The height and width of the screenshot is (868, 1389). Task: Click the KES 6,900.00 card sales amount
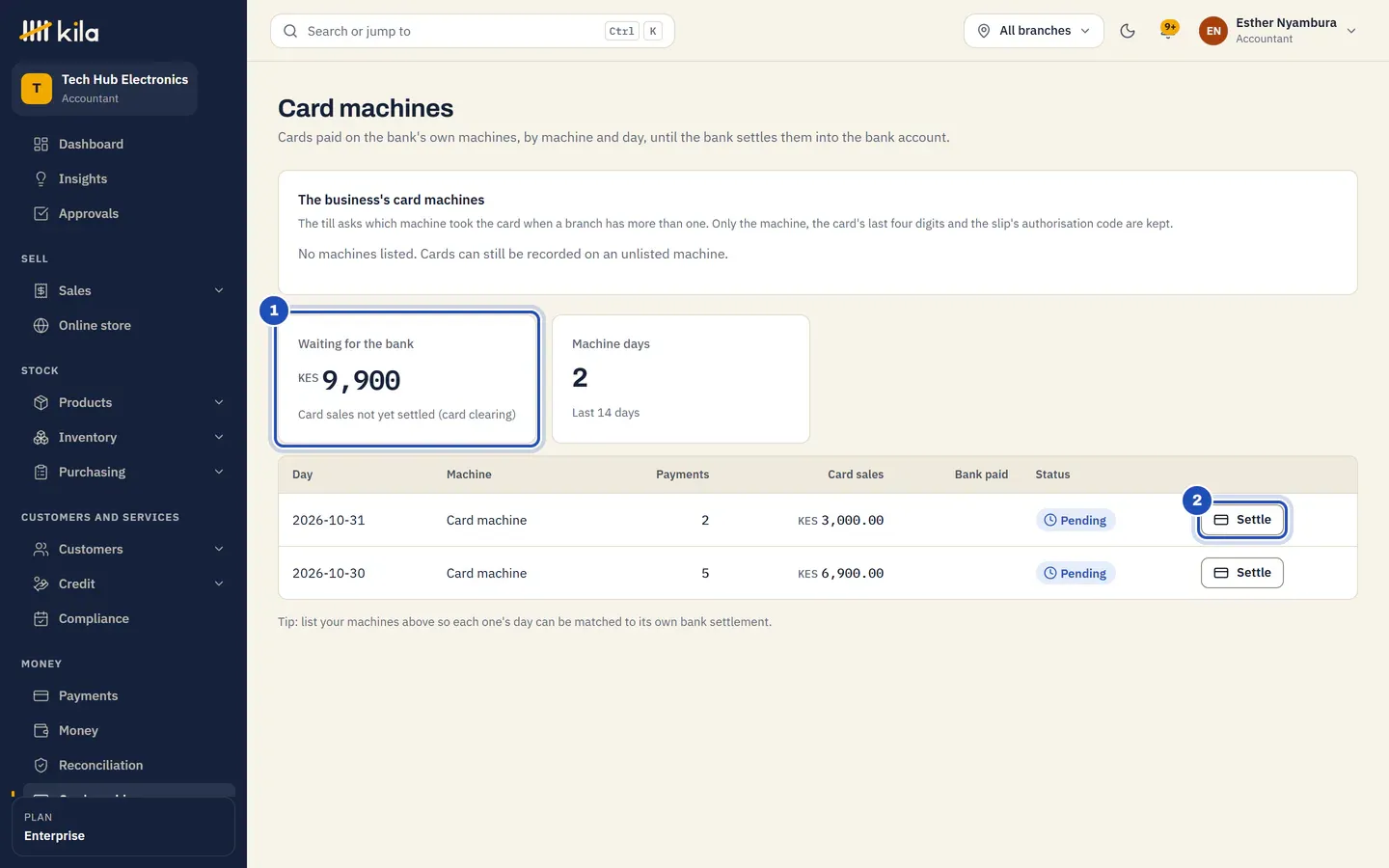[x=840, y=573]
